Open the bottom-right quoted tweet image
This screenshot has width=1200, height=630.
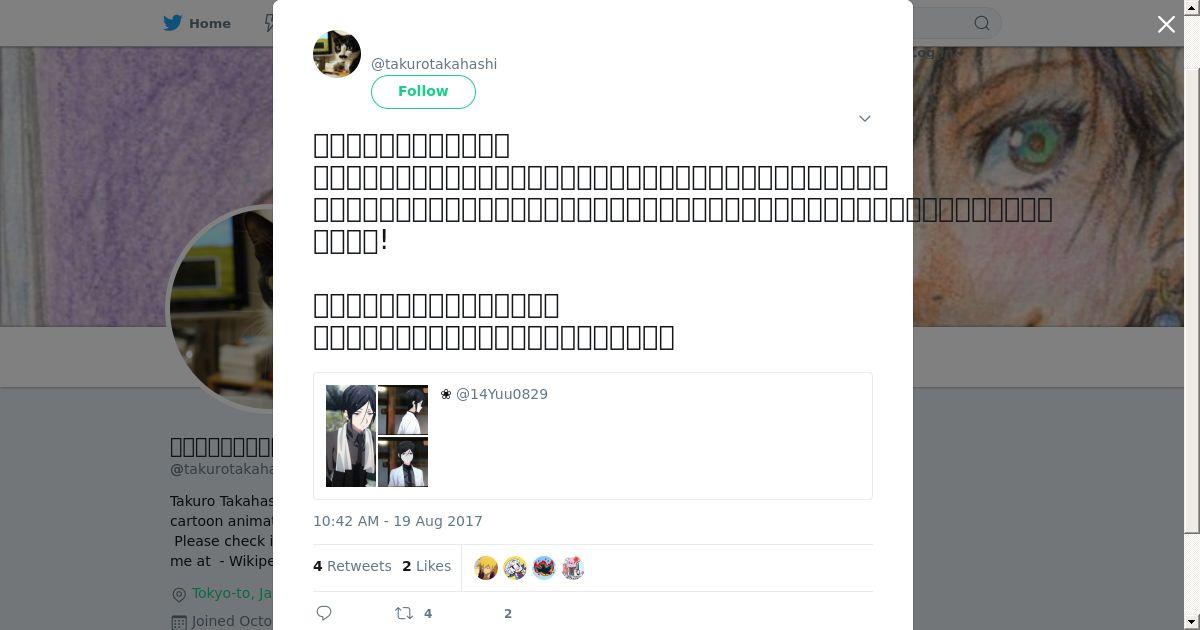point(403,462)
